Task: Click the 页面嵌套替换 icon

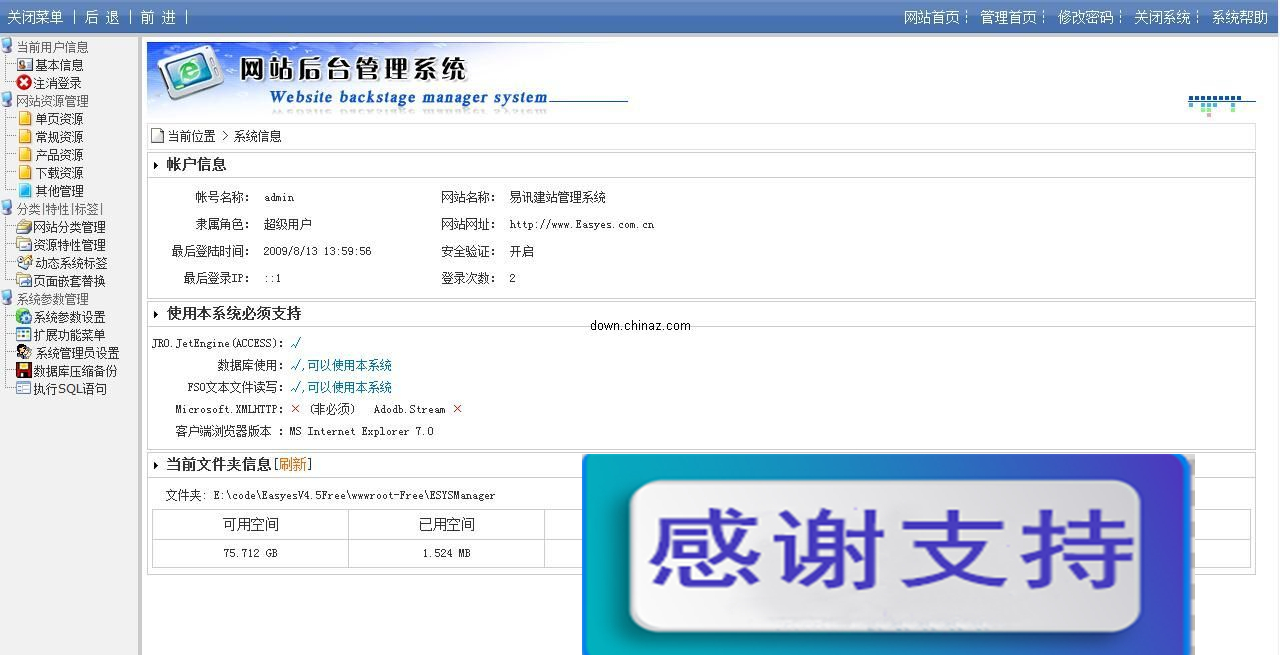Action: [x=24, y=281]
